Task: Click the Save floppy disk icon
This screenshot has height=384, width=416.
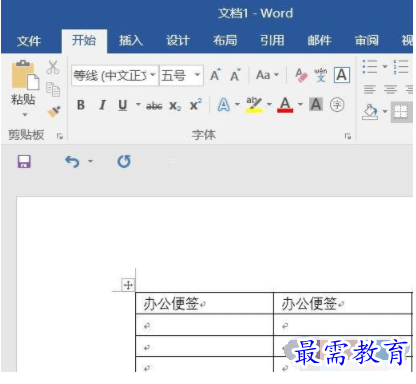Action: tap(24, 162)
